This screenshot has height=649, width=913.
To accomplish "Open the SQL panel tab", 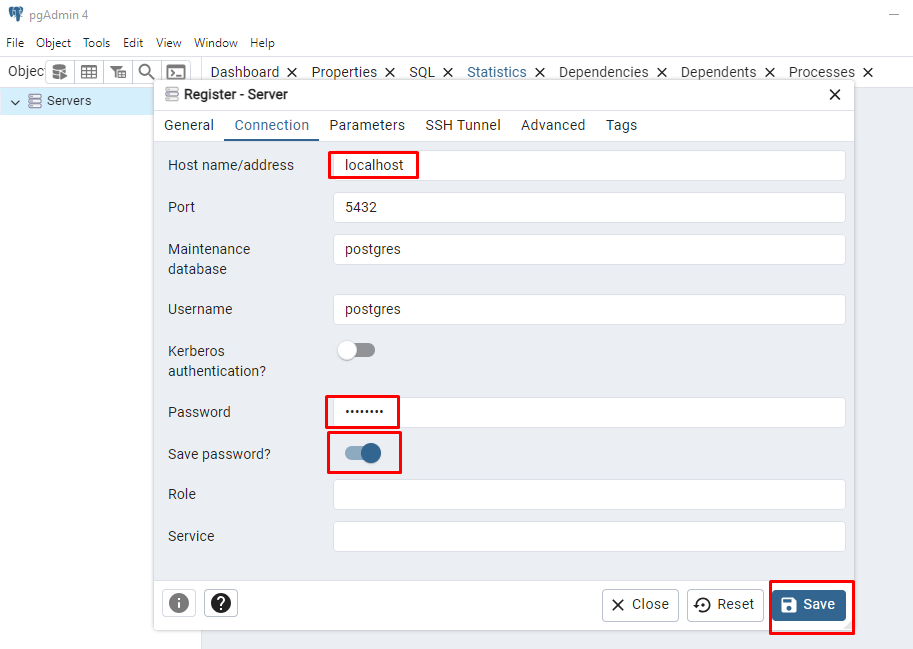I will pyautogui.click(x=422, y=72).
